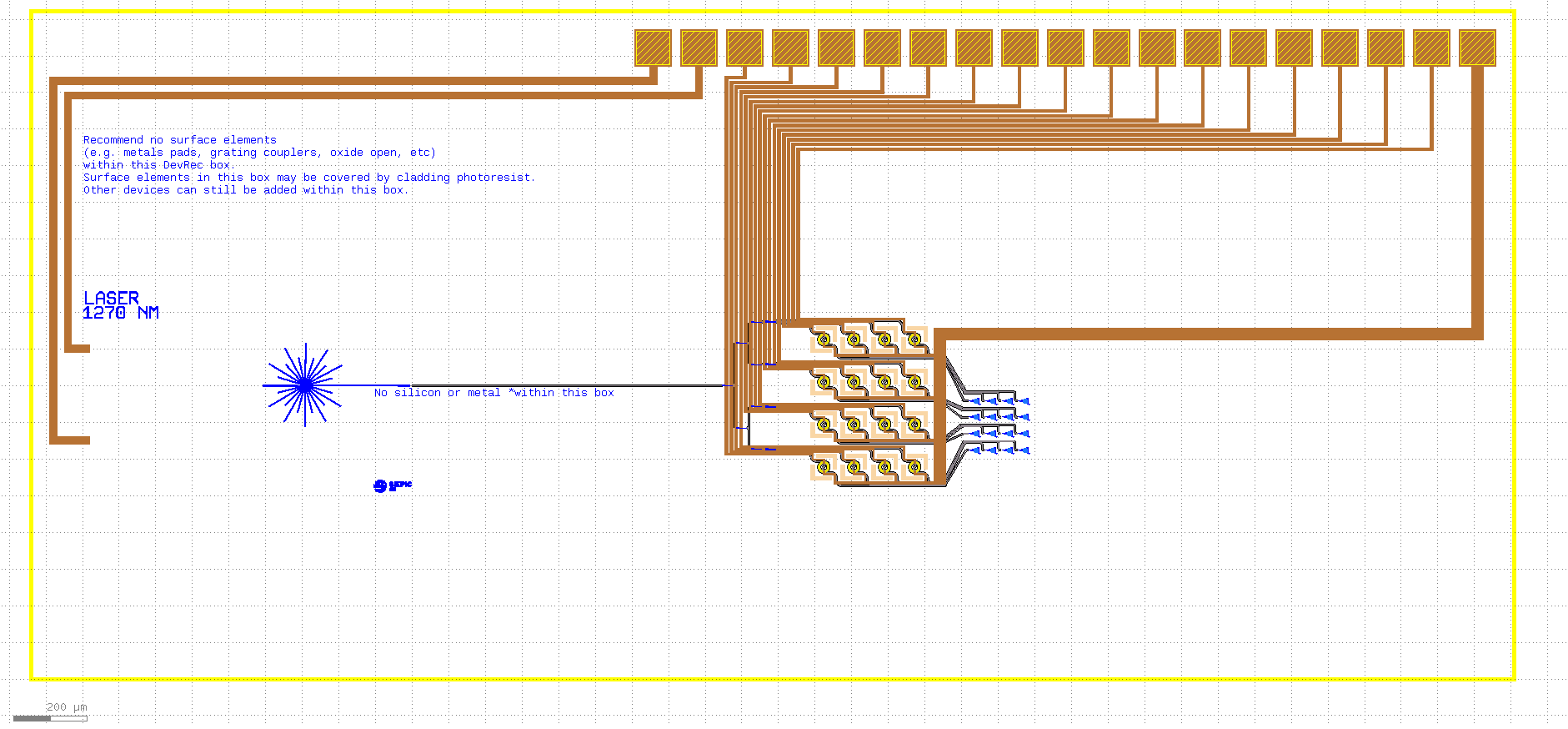The width and height of the screenshot is (1568, 729).
Task: Click the 200 µm scale bar
Action: [x=50, y=717]
